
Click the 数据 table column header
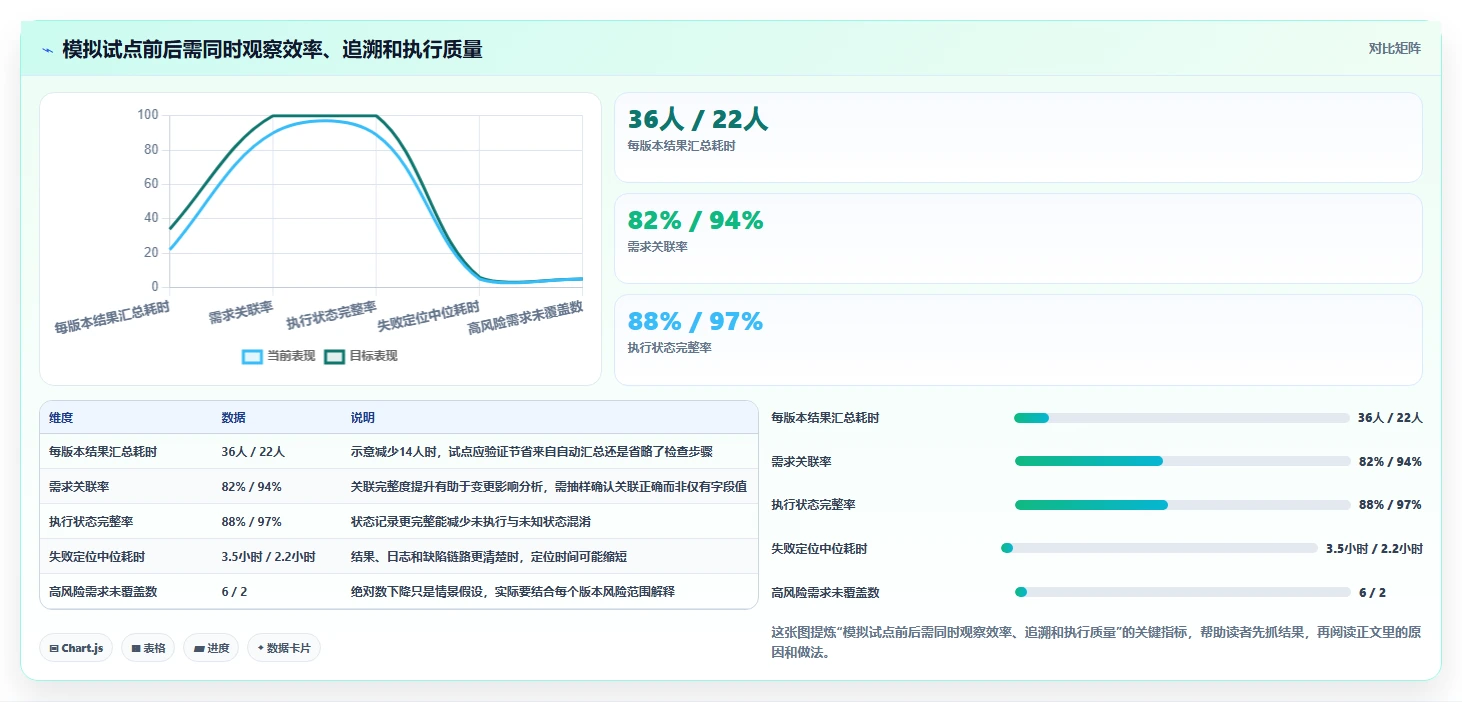pyautogui.click(x=233, y=417)
